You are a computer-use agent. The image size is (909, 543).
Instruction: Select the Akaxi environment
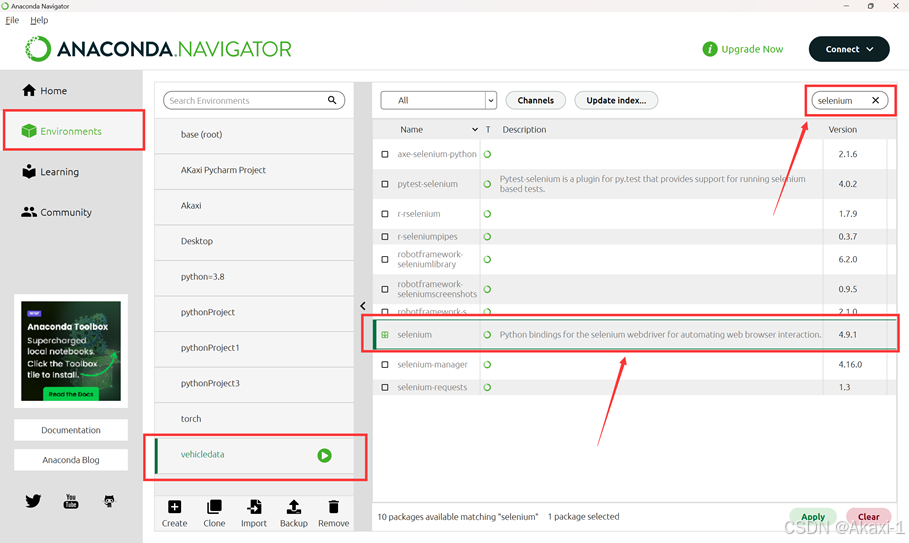254,206
